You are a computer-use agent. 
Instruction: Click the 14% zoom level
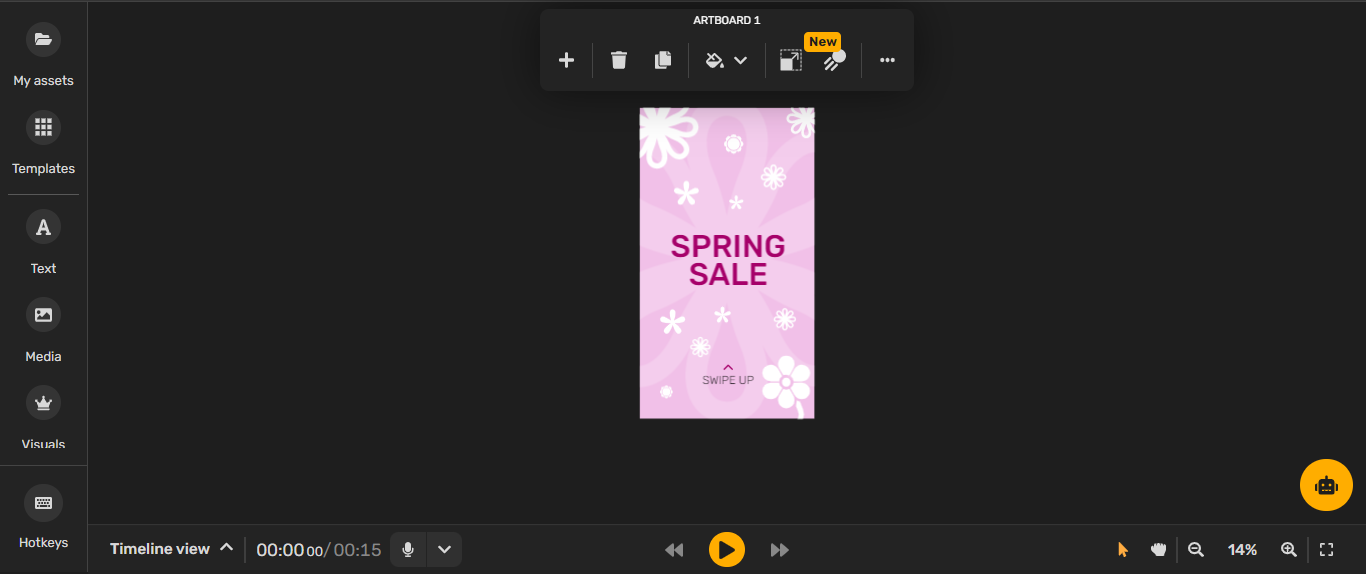(1242, 550)
